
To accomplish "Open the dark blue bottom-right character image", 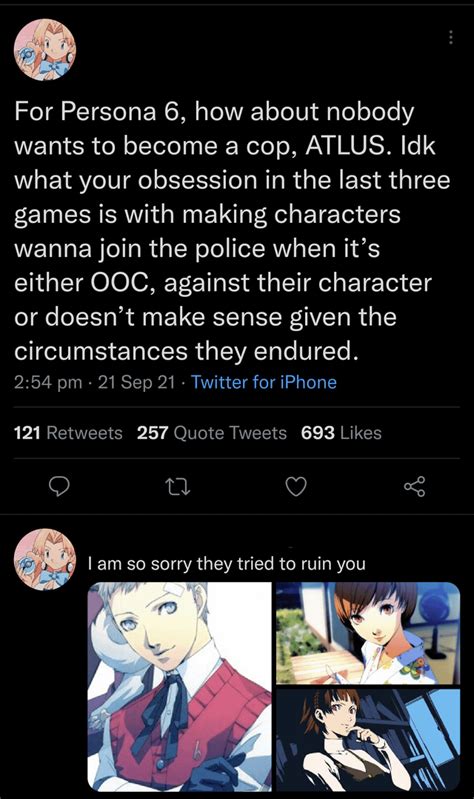I will 368,740.
